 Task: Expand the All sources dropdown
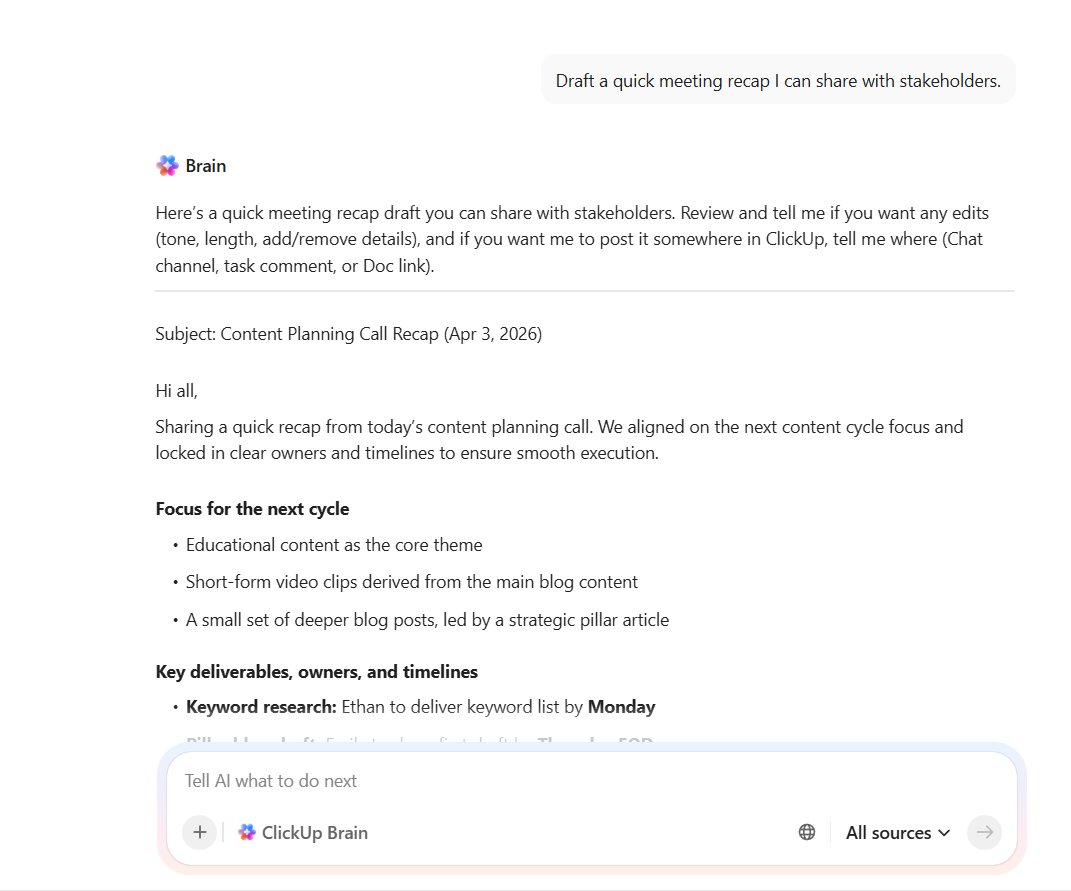897,832
